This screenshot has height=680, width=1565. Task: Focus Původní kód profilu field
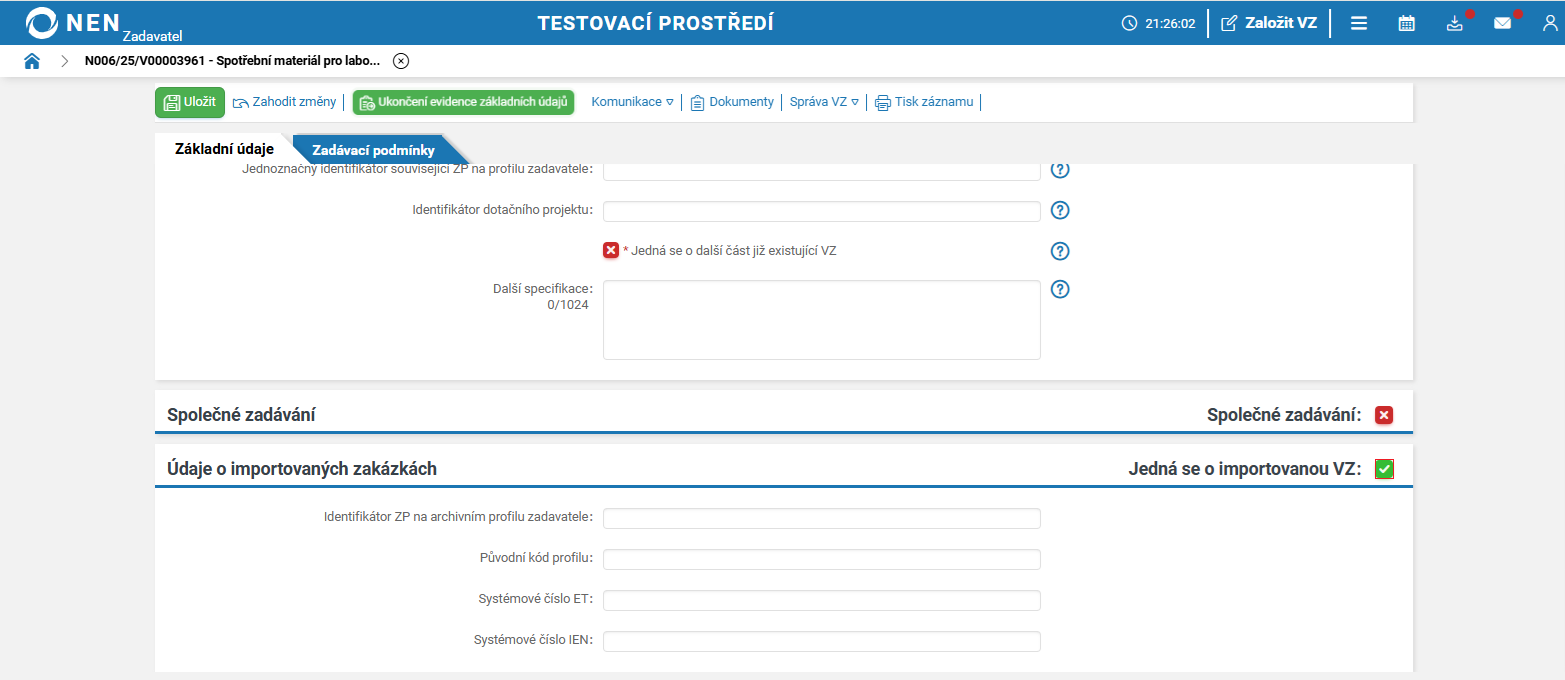822,559
